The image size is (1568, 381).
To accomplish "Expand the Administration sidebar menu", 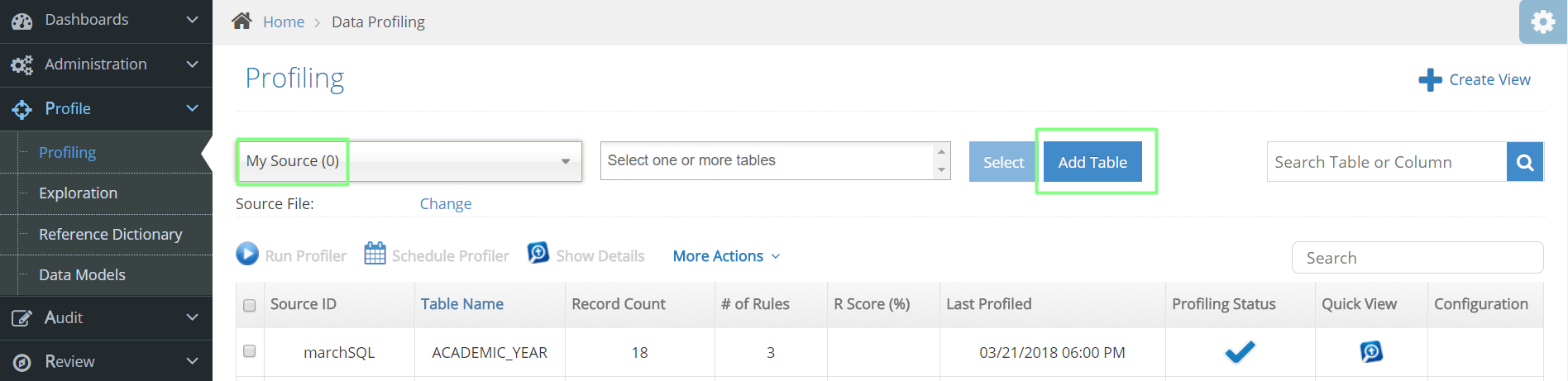I will coord(106,64).
